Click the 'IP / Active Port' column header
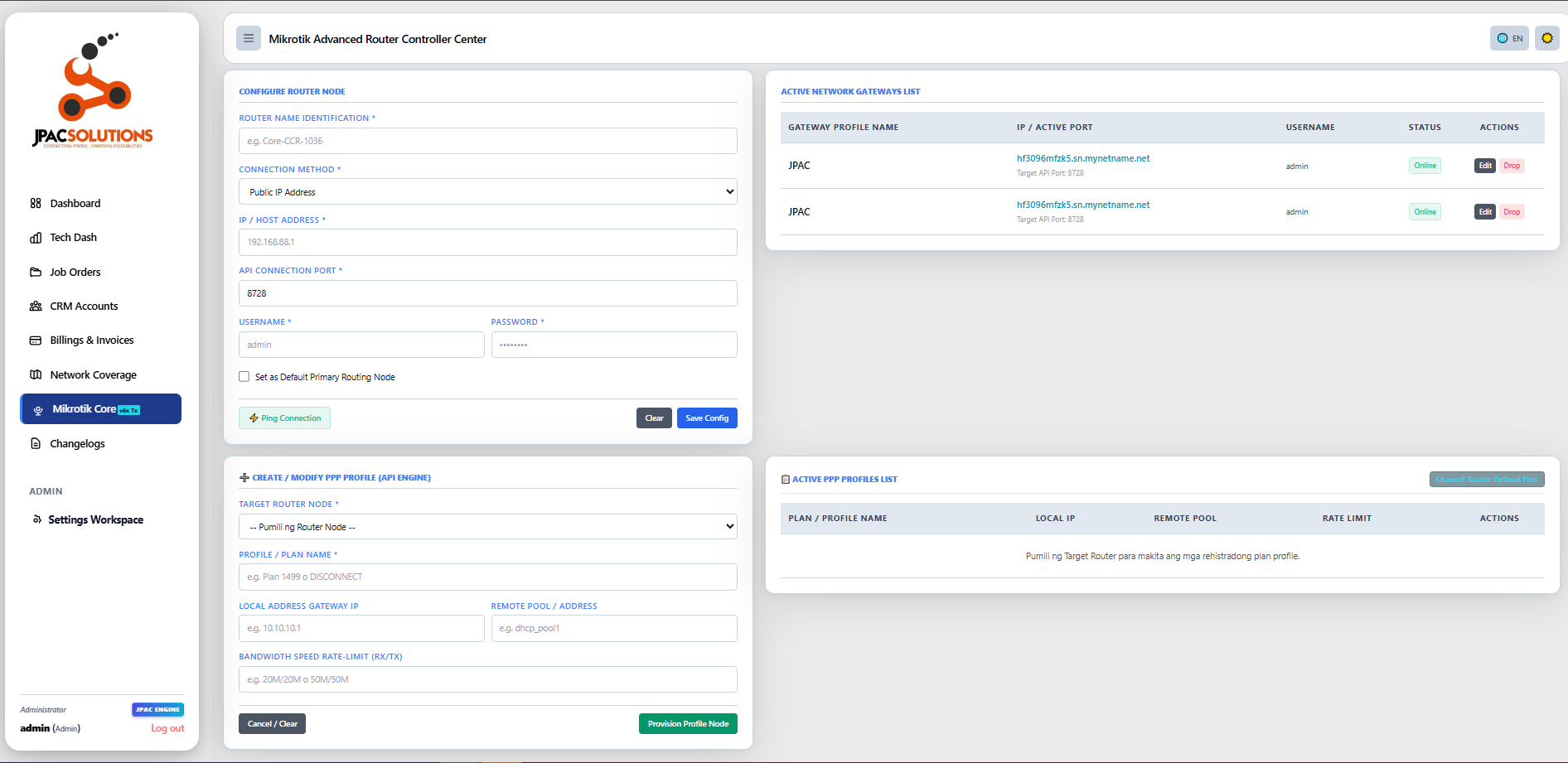Screen dimensions: 1568x763 1054,128
